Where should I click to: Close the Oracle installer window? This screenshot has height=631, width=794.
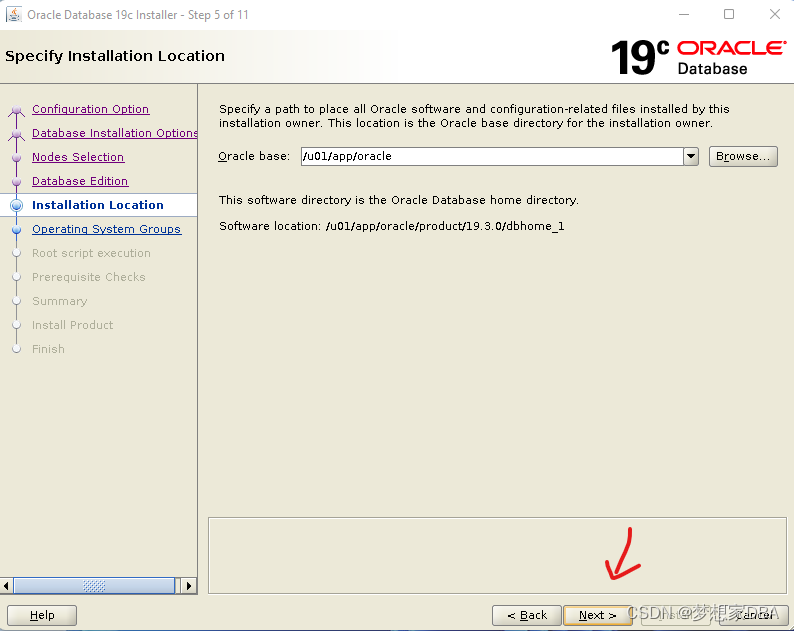click(775, 14)
